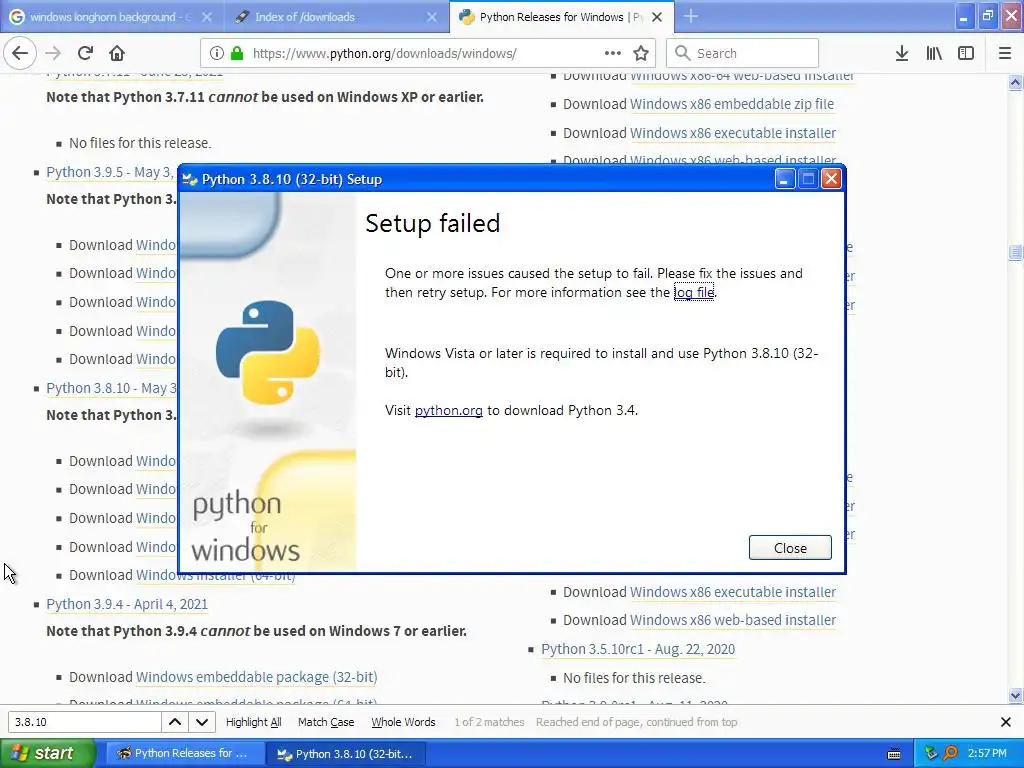Click the vertical scrollbar thumb
Image resolution: width=1024 pixels, height=768 pixels.
click(1016, 252)
